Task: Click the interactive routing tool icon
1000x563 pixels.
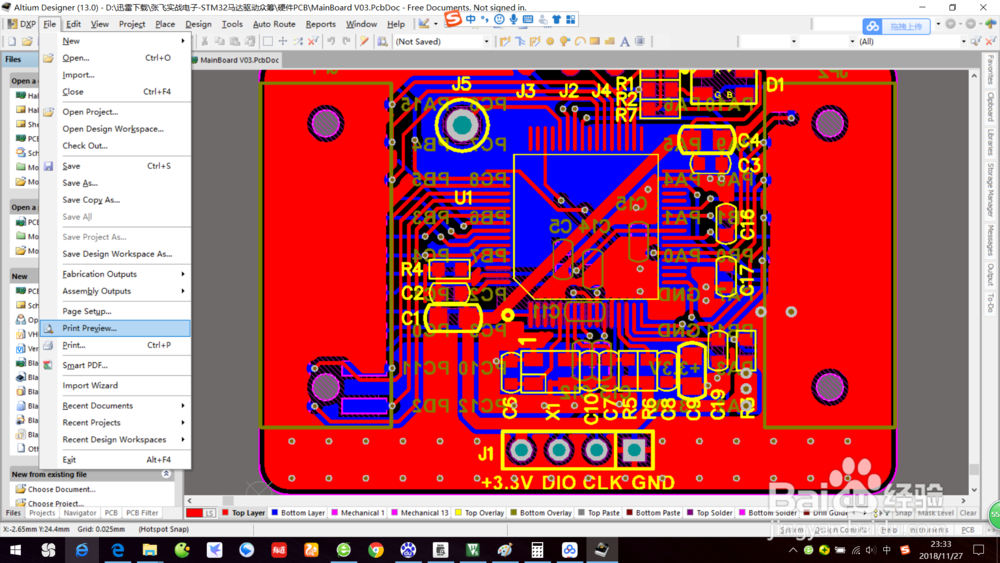Action: tap(505, 41)
